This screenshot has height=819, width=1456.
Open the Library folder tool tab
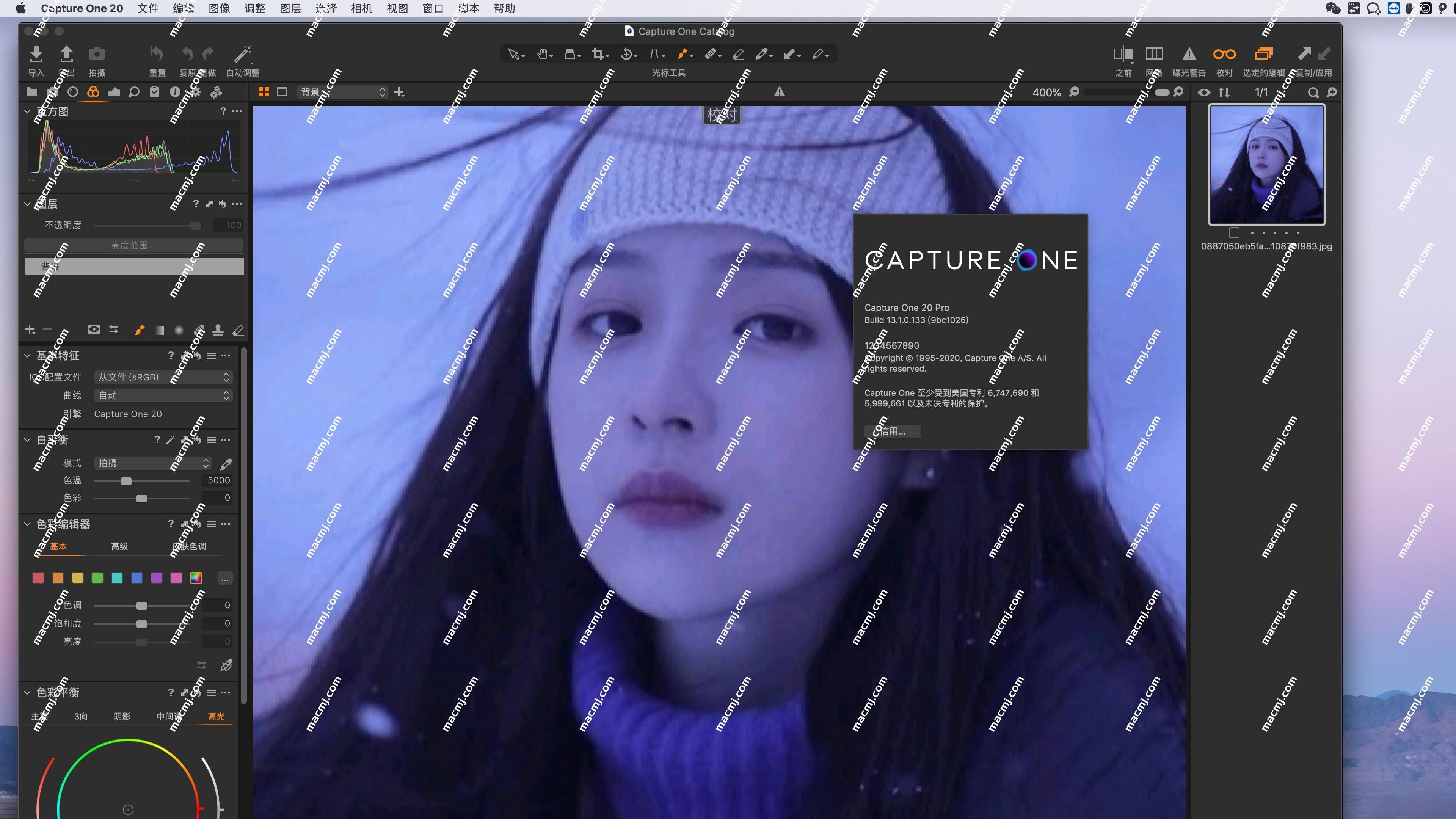click(31, 92)
